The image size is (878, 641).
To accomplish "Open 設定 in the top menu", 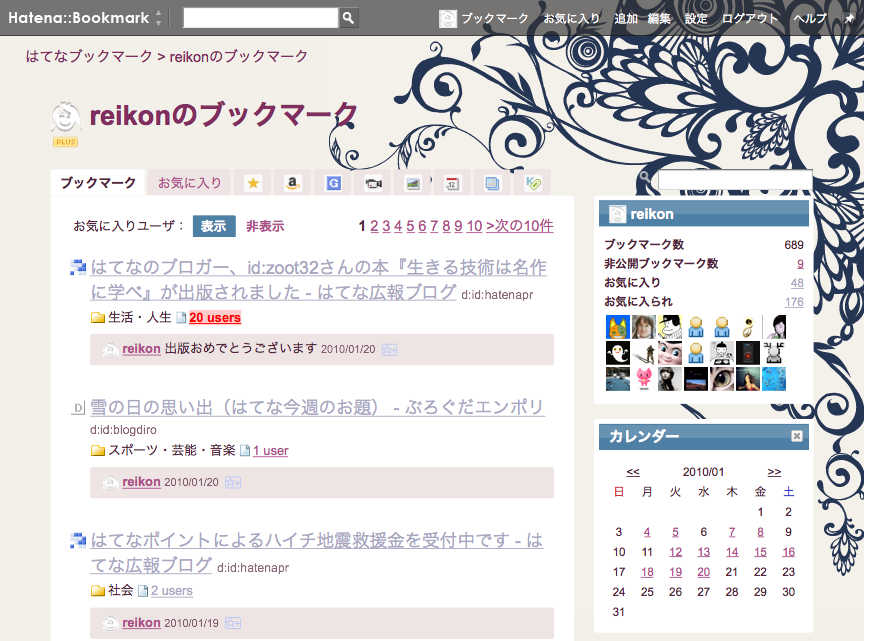I will coord(696,18).
